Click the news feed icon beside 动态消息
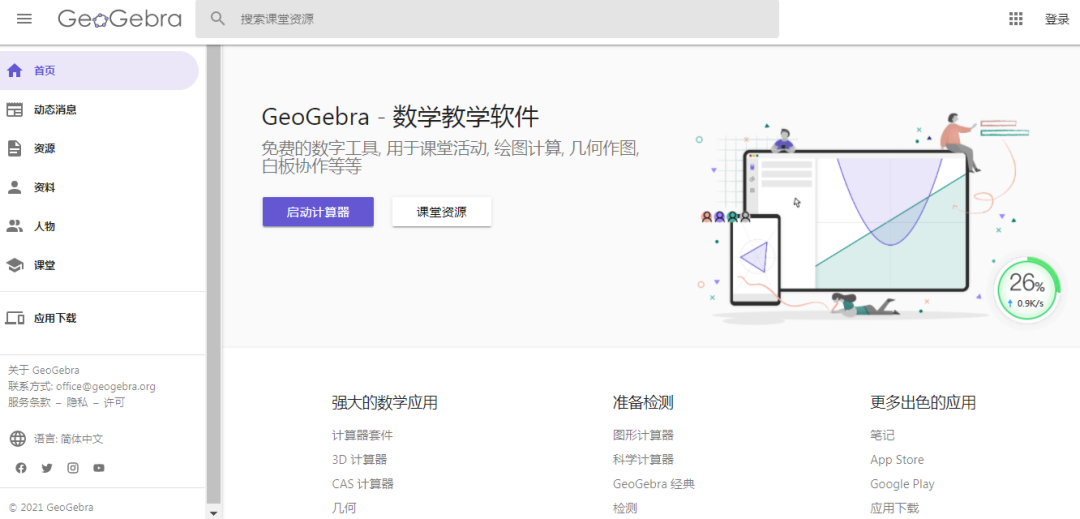 click(x=14, y=109)
